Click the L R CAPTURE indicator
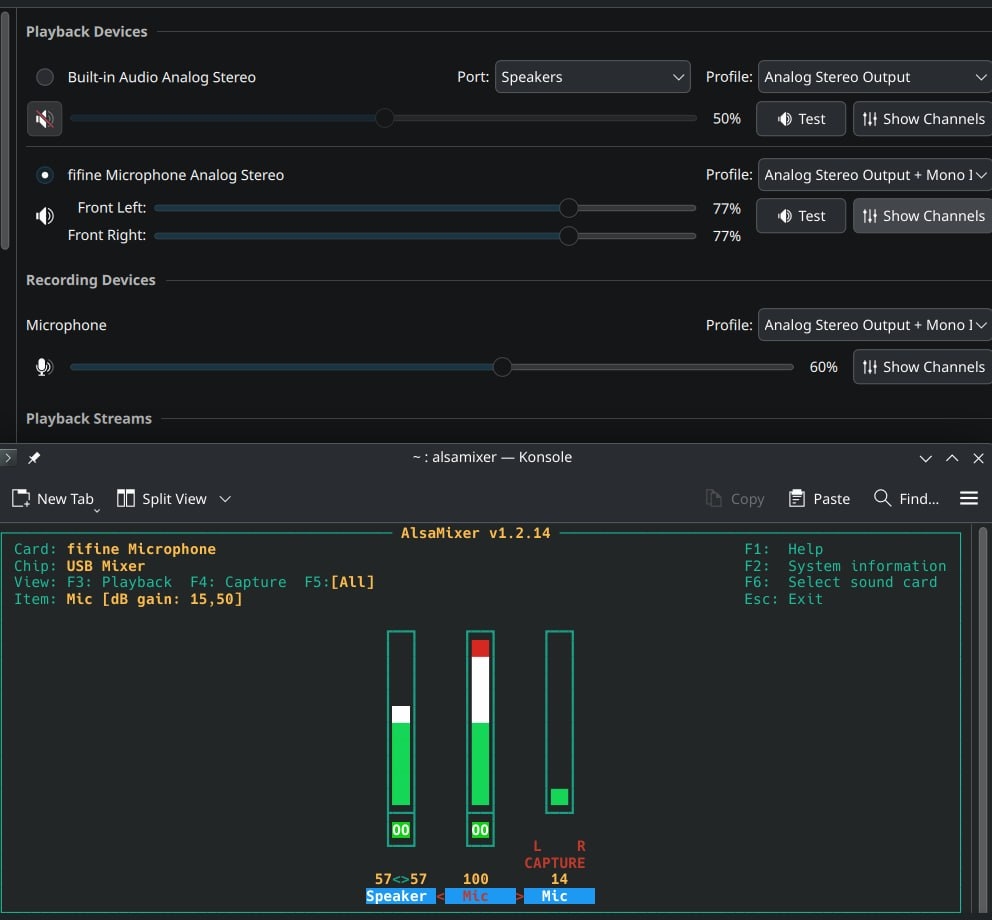This screenshot has height=920, width=992. click(555, 855)
